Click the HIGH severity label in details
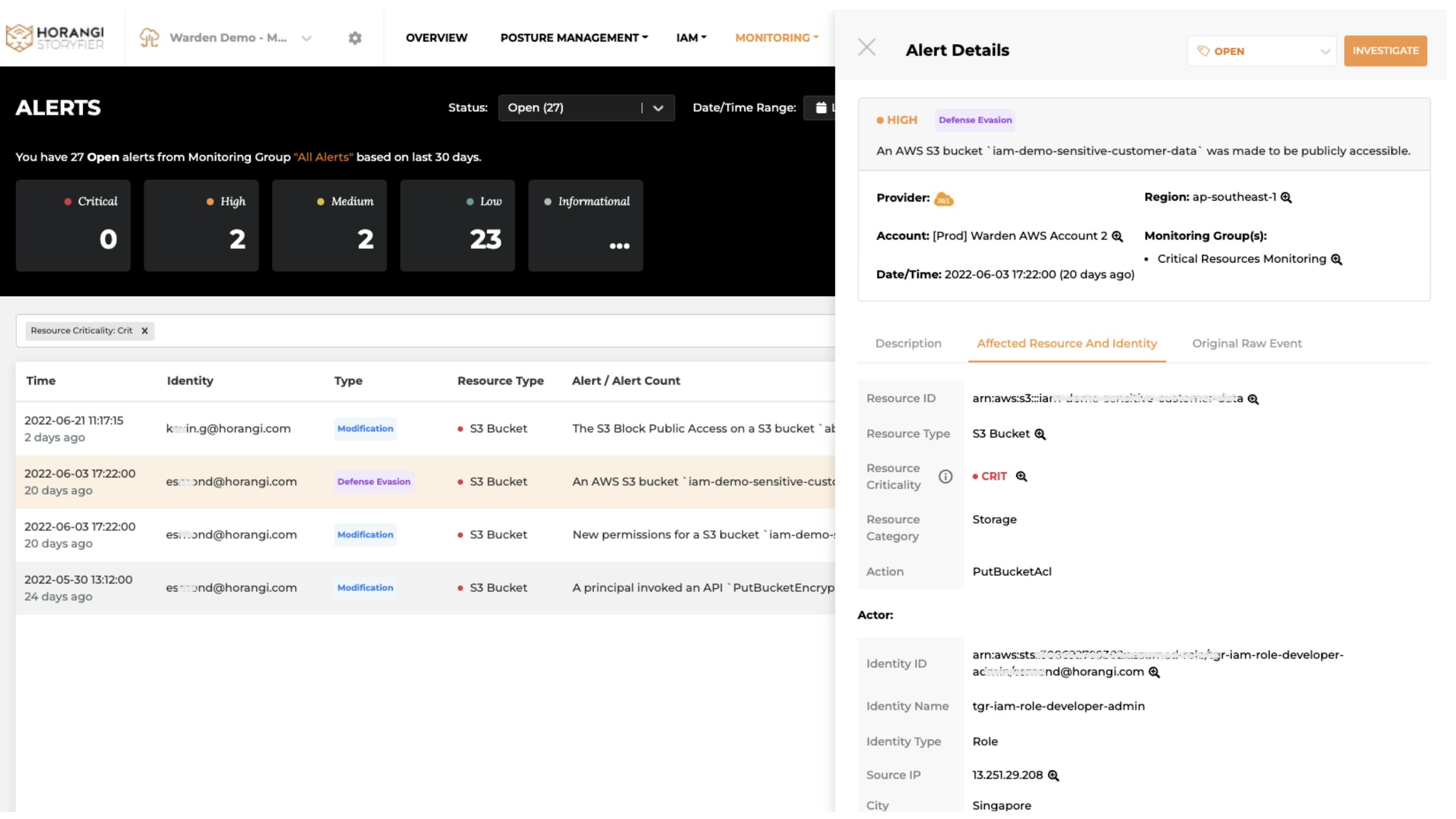 click(896, 120)
